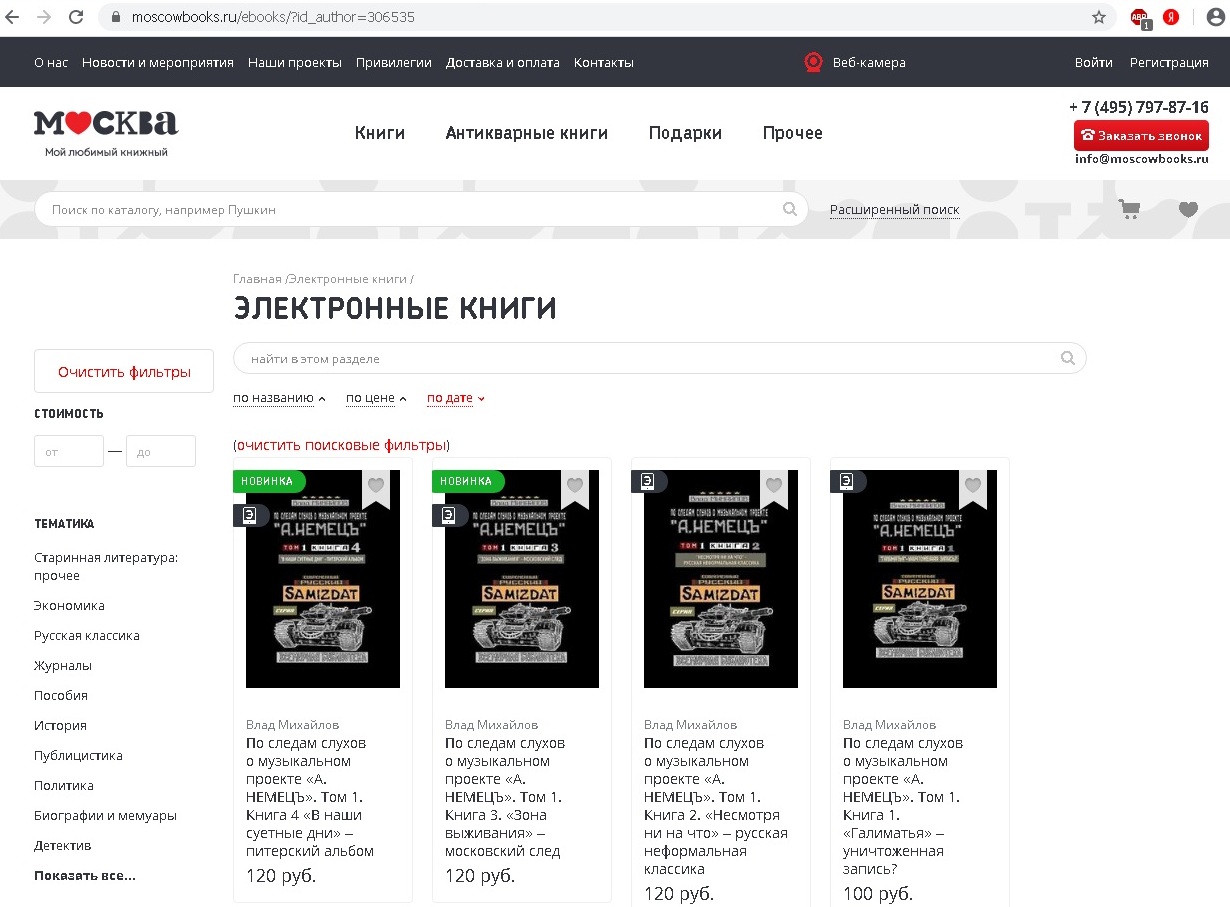1230x907 pixels.
Task: Click the minimum price 'от' field
Action: pyautogui.click(x=69, y=451)
